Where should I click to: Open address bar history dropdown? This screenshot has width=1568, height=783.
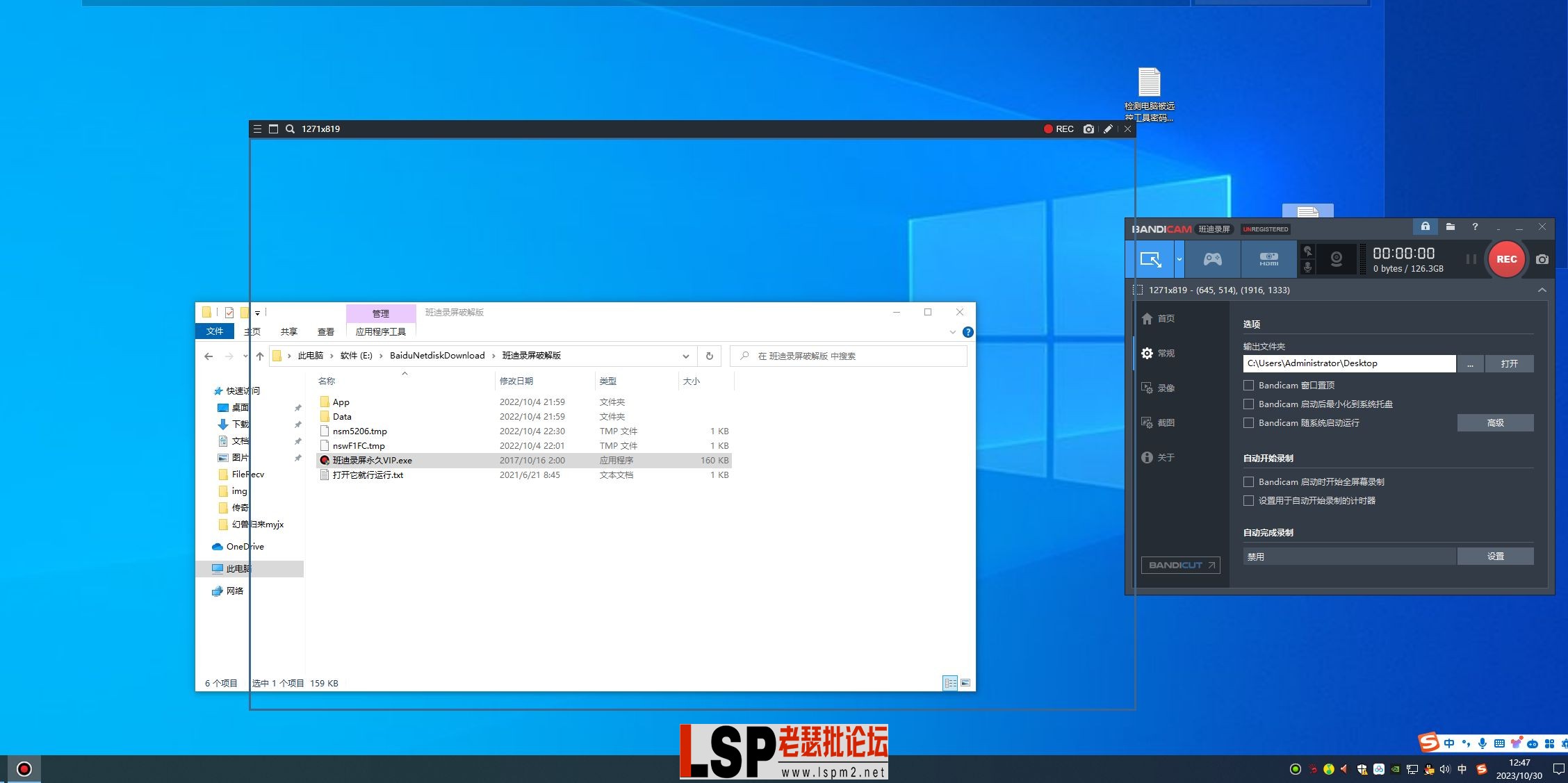click(685, 356)
